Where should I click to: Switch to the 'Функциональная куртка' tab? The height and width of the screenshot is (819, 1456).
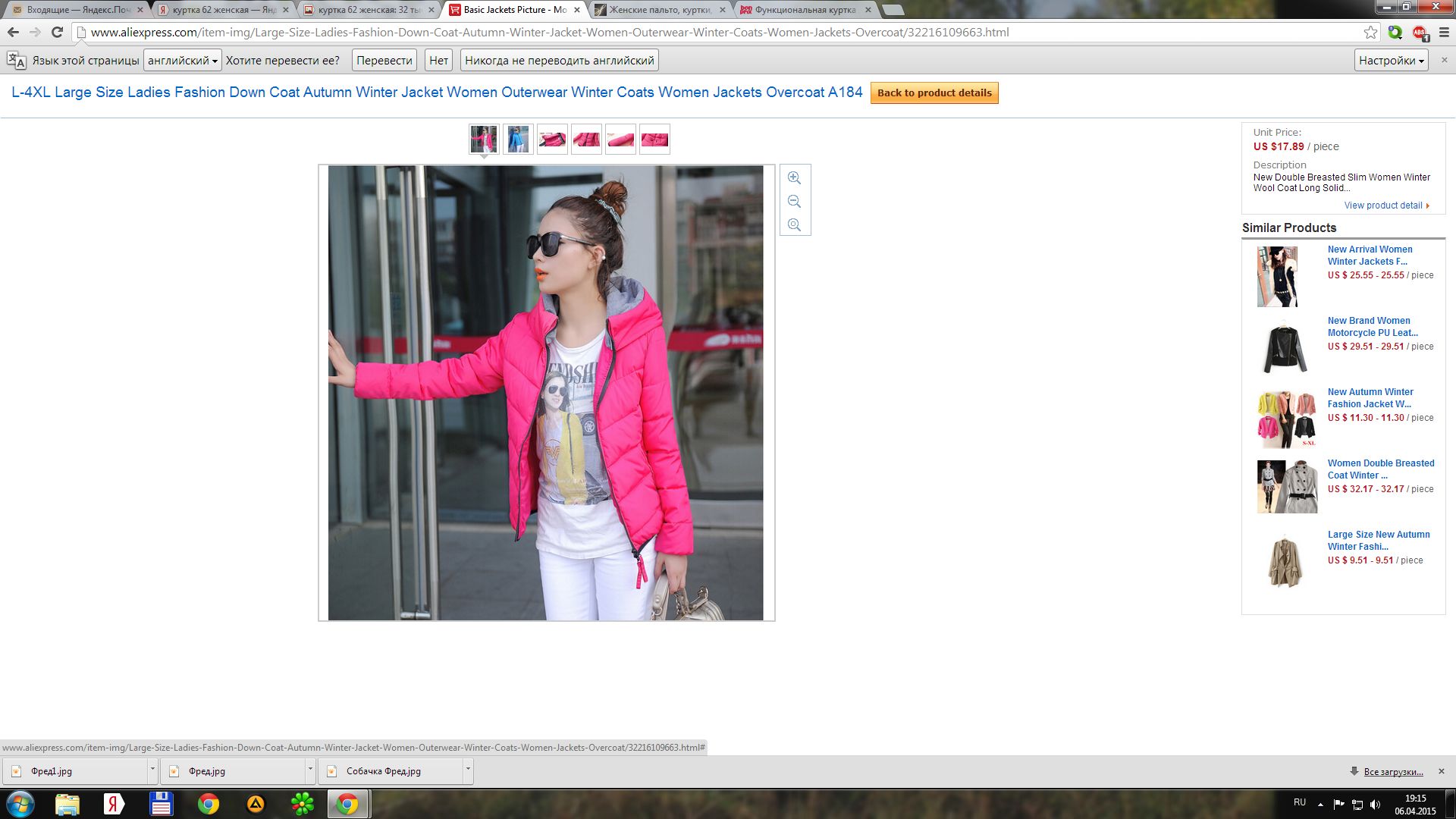(x=804, y=10)
